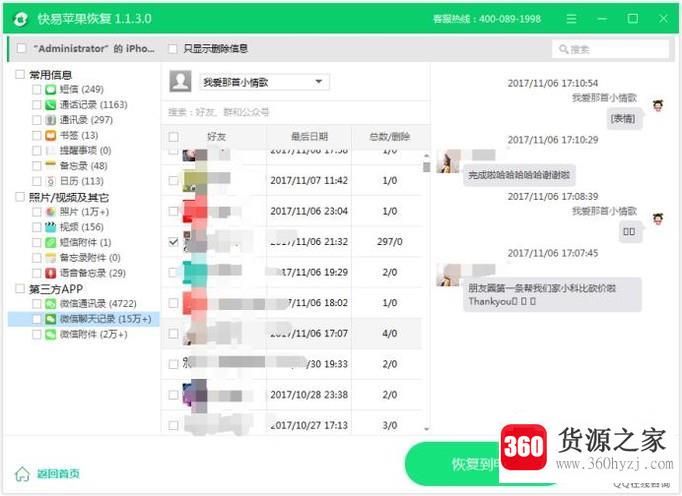Click the 完成啦哈哈哈哈哈谢谢啦 message bubble

(519, 175)
